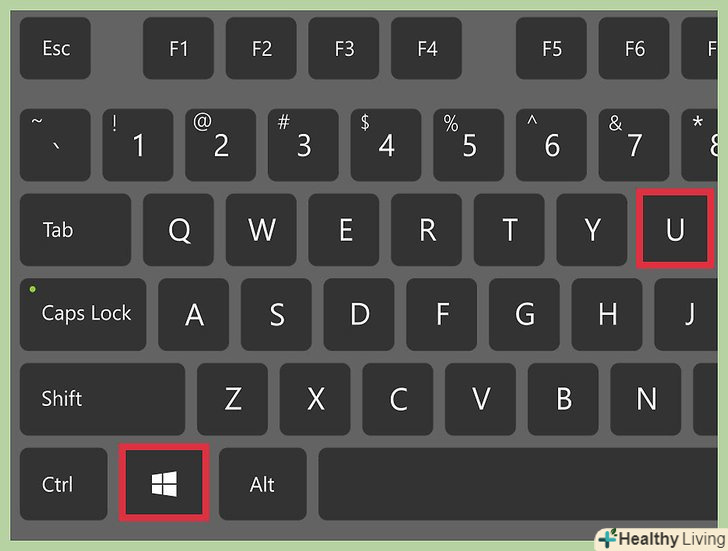The height and width of the screenshot is (551, 728).
Task: Click the N letter key
Action: point(646,399)
